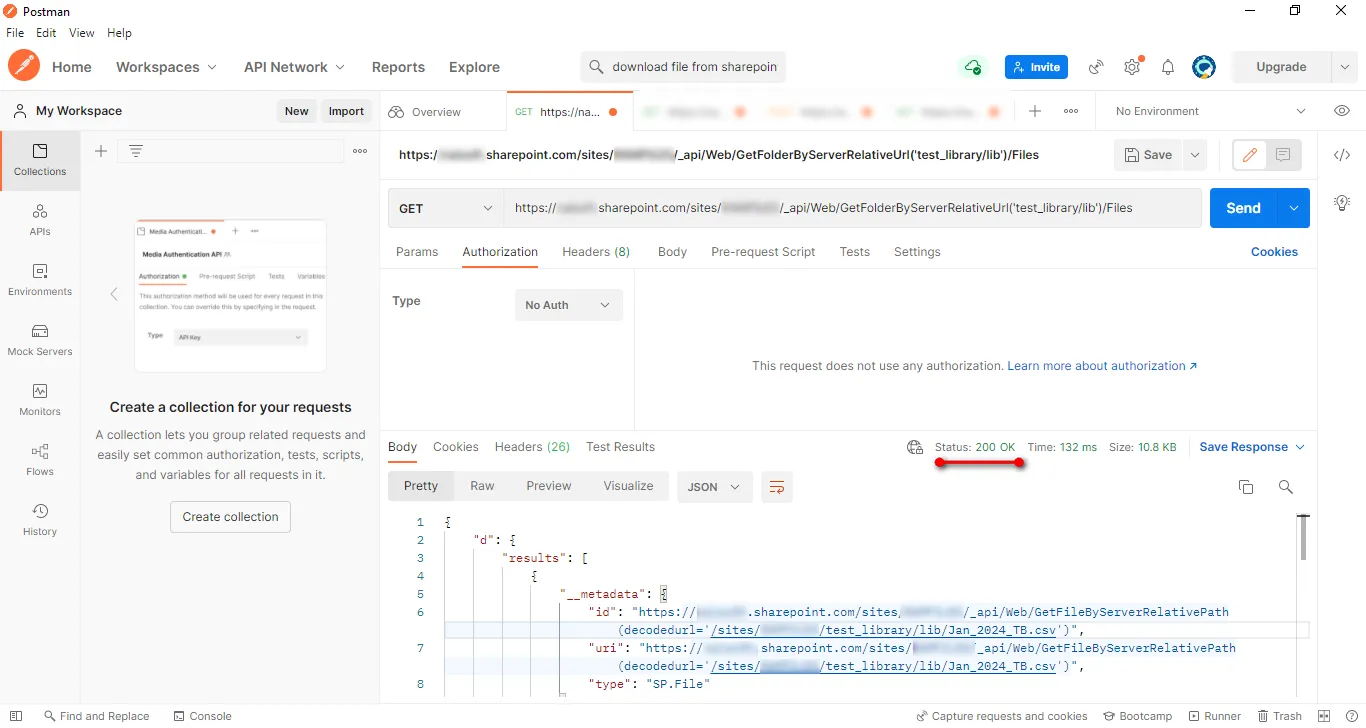Change the GET method dropdown
This screenshot has height=728, width=1366.
[x=446, y=208]
